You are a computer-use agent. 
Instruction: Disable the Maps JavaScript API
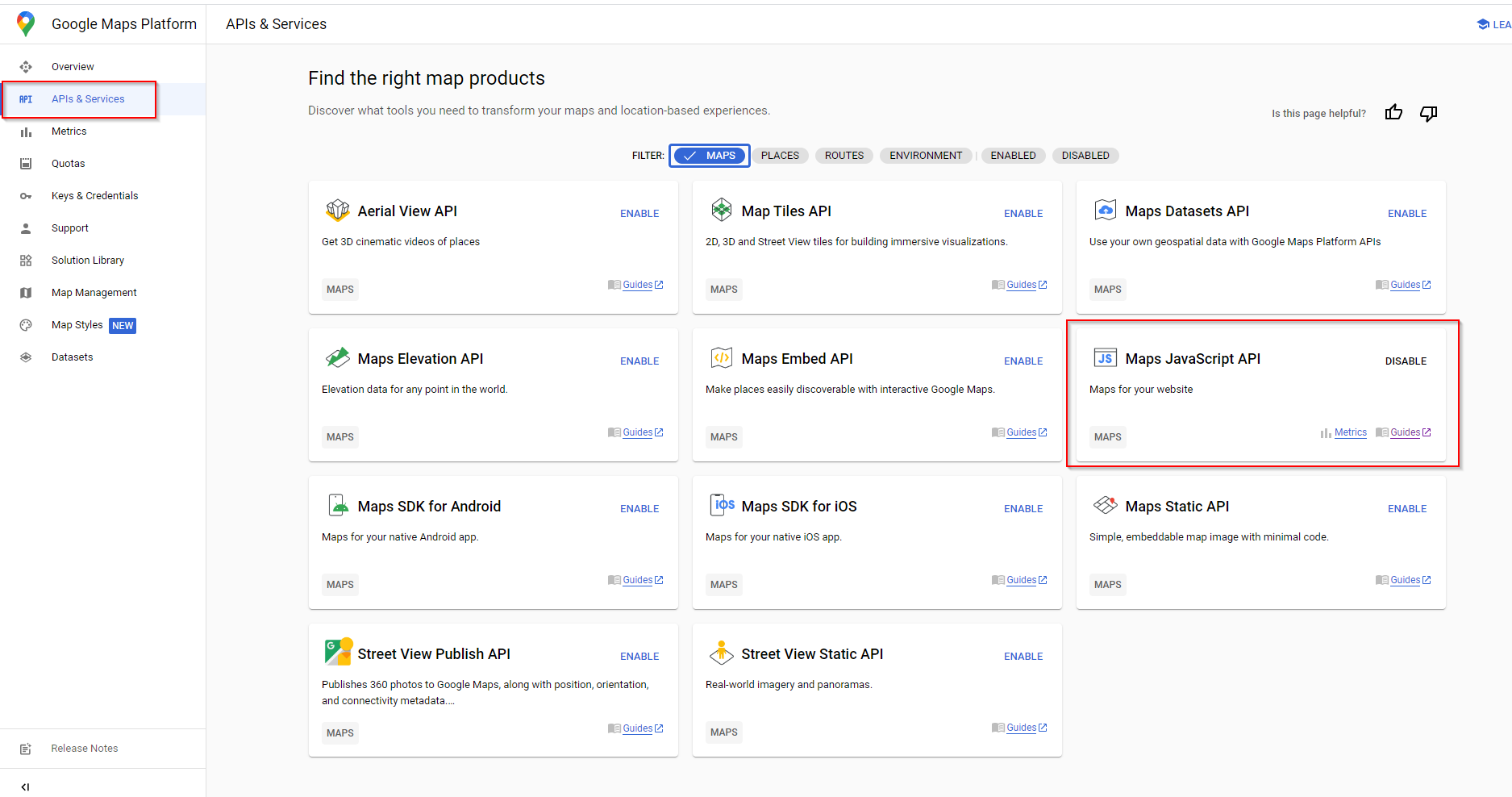tap(1406, 361)
